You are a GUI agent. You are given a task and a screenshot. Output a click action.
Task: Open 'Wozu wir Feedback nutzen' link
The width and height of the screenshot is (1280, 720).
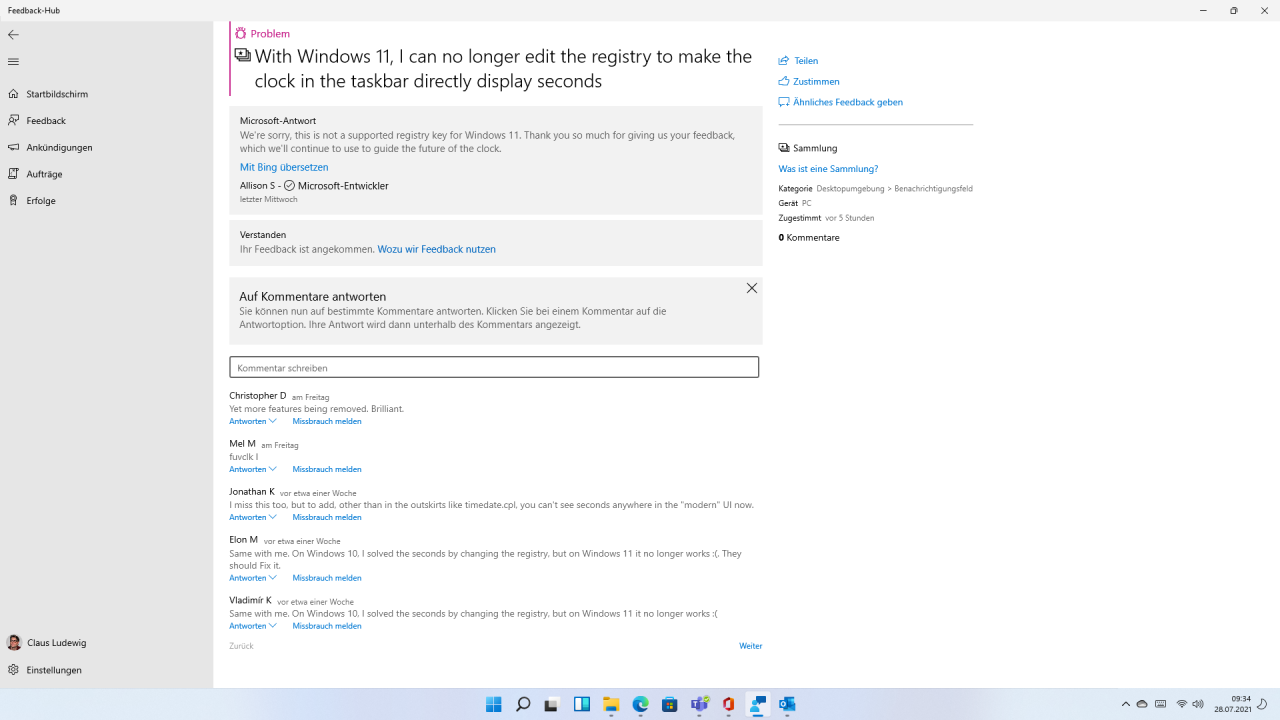tap(436, 249)
